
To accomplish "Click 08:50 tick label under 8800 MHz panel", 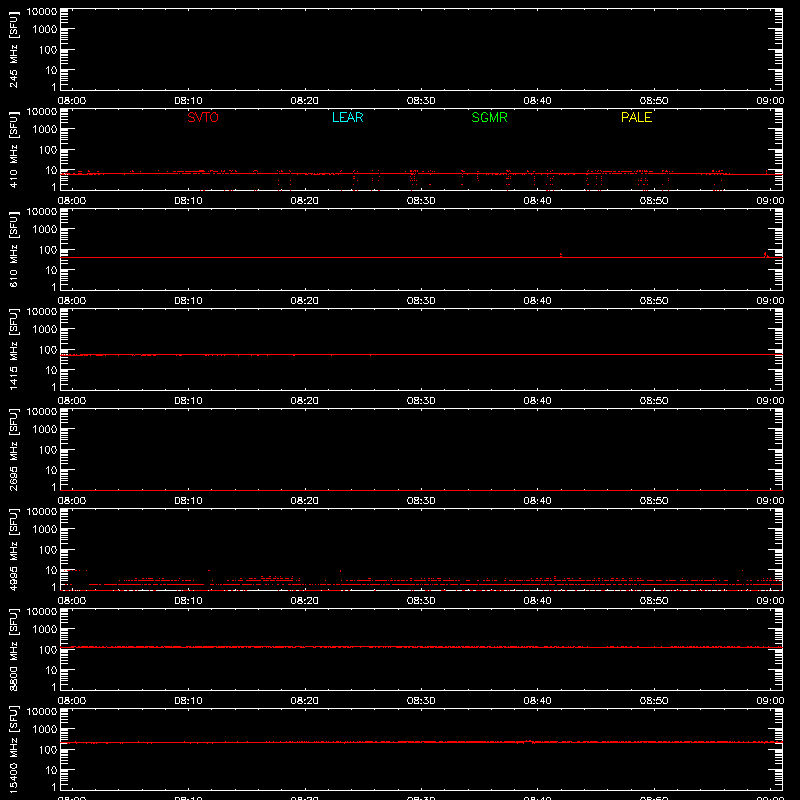I will 654,701.
